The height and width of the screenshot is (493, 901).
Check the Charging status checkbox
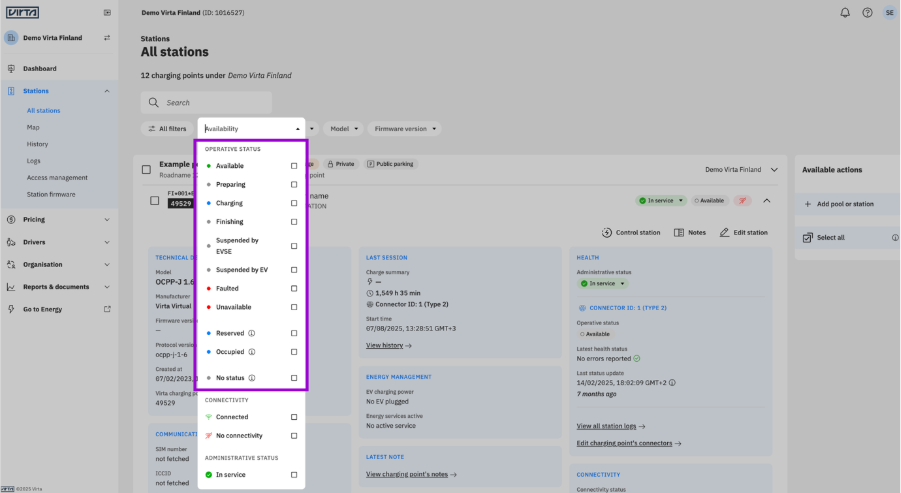294,203
